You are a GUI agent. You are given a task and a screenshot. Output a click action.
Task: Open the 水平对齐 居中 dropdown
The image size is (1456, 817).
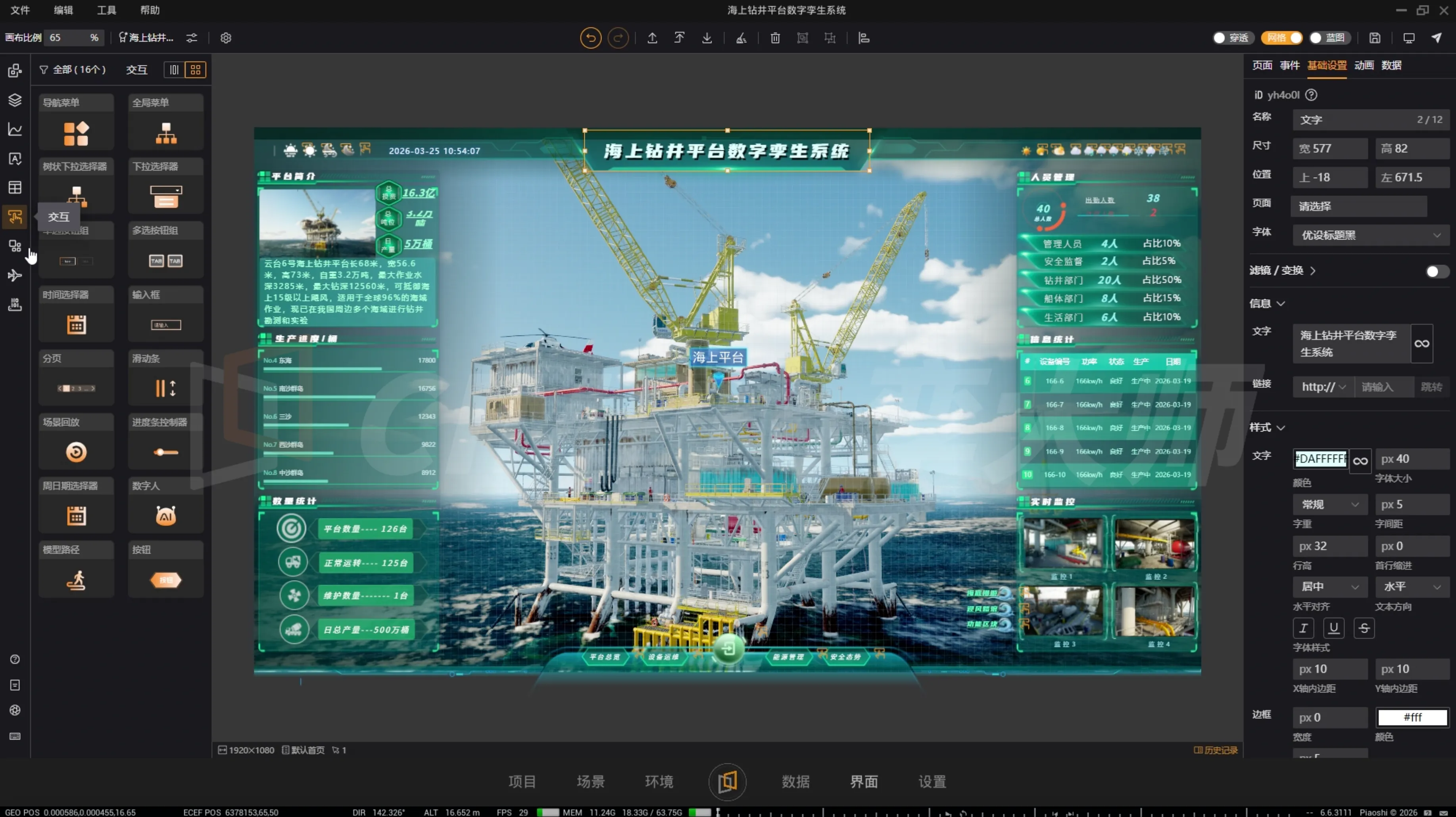[1329, 587]
